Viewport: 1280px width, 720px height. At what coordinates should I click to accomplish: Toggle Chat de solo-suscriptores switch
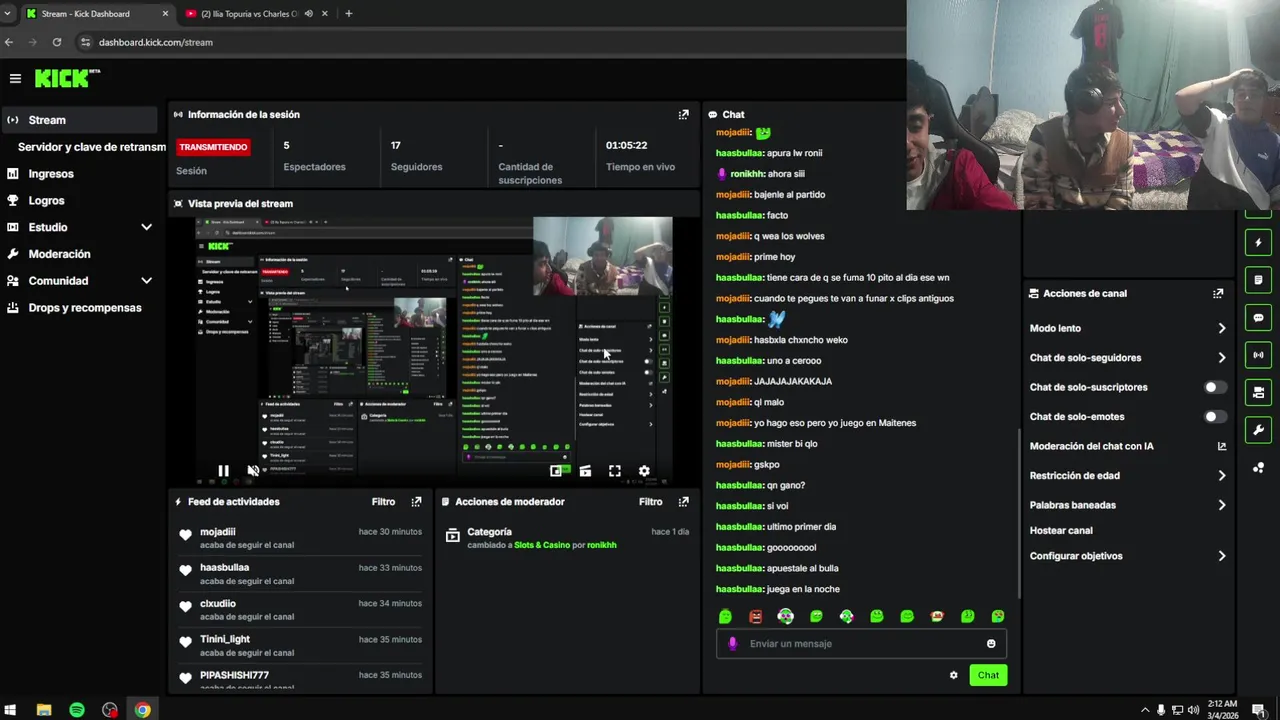click(1215, 387)
